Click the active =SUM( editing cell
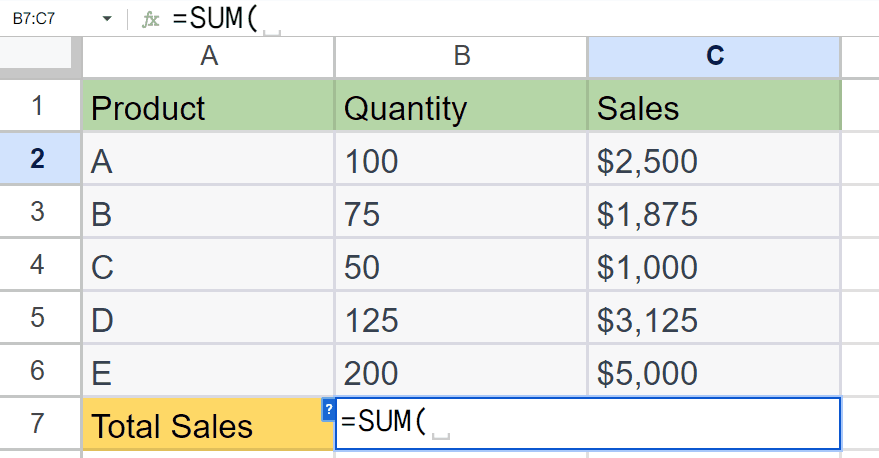Screen dimensions: 879x458 pos(587,424)
